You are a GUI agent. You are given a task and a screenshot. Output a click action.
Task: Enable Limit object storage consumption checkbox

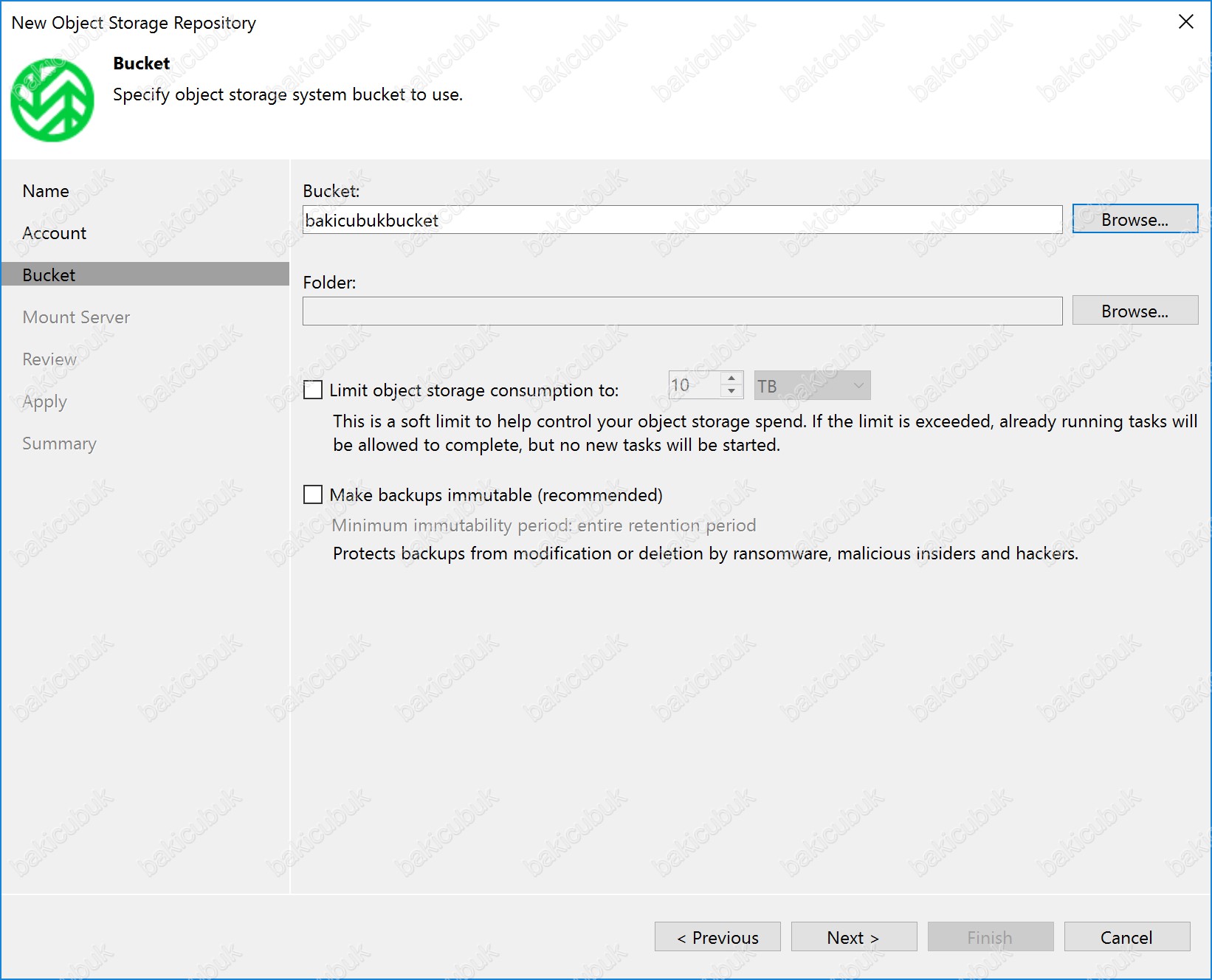coord(313,390)
